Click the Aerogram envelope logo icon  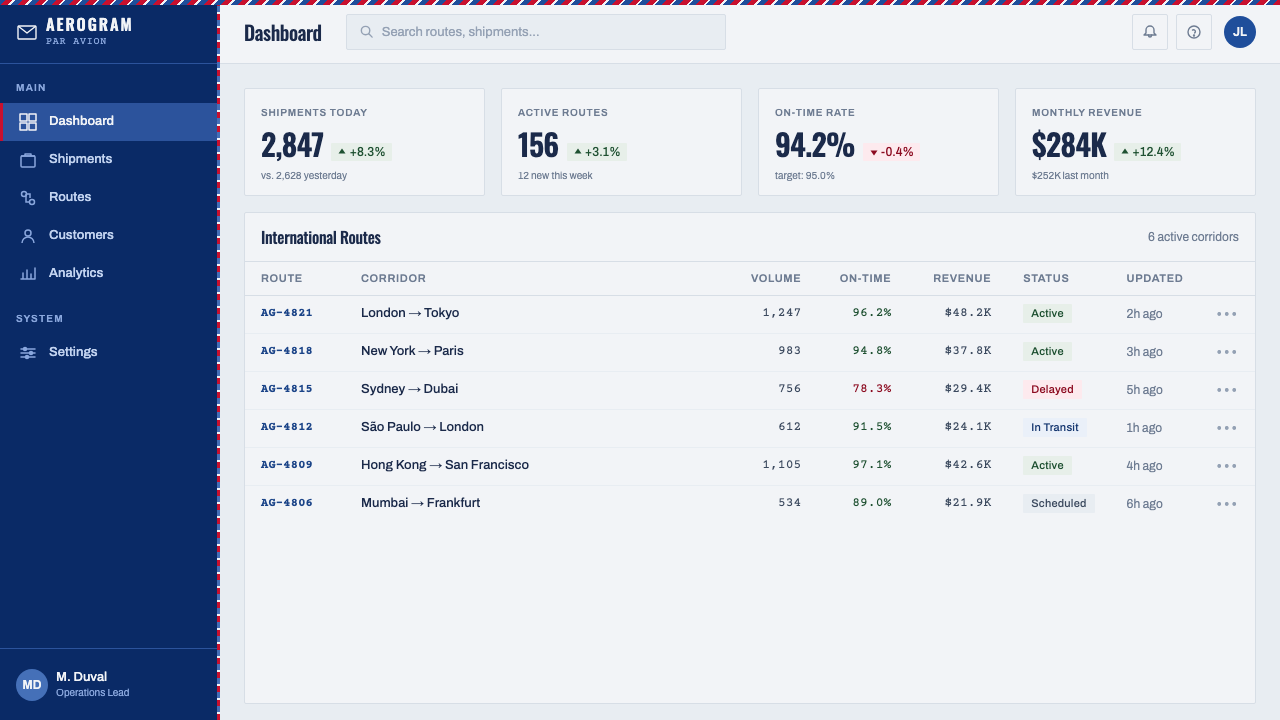pyautogui.click(x=27, y=33)
